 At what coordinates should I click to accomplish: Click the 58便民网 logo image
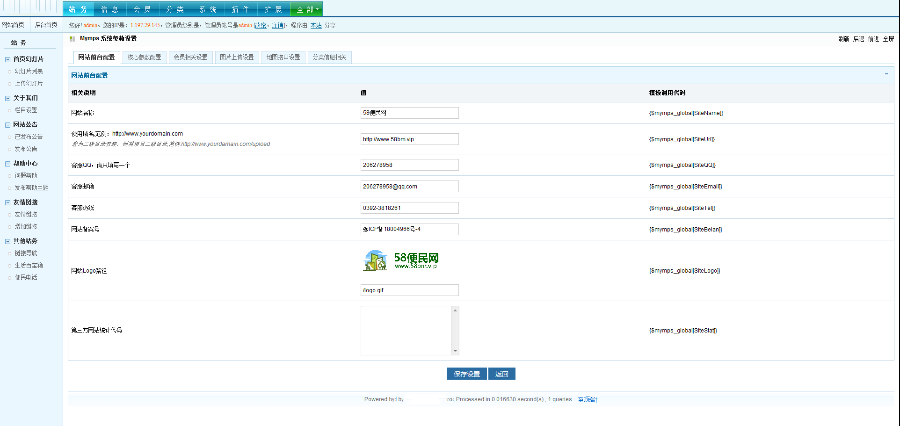pyautogui.click(x=401, y=261)
